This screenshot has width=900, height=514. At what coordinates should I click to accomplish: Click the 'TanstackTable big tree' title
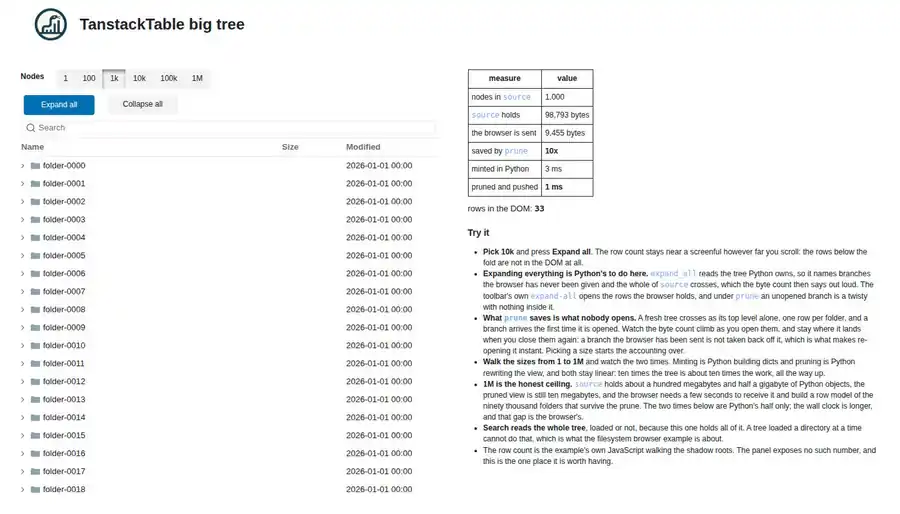click(x=162, y=24)
